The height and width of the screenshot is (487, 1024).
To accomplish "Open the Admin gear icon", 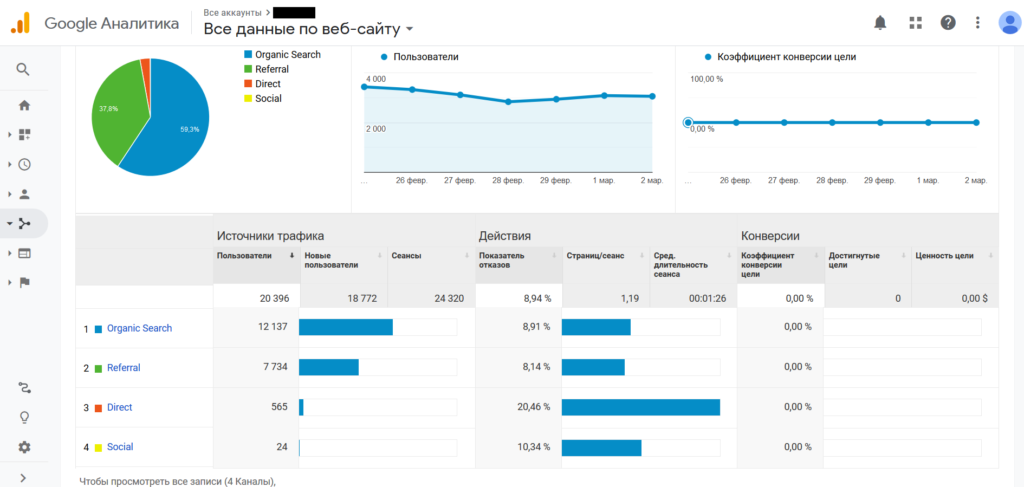I will pyautogui.click(x=24, y=447).
